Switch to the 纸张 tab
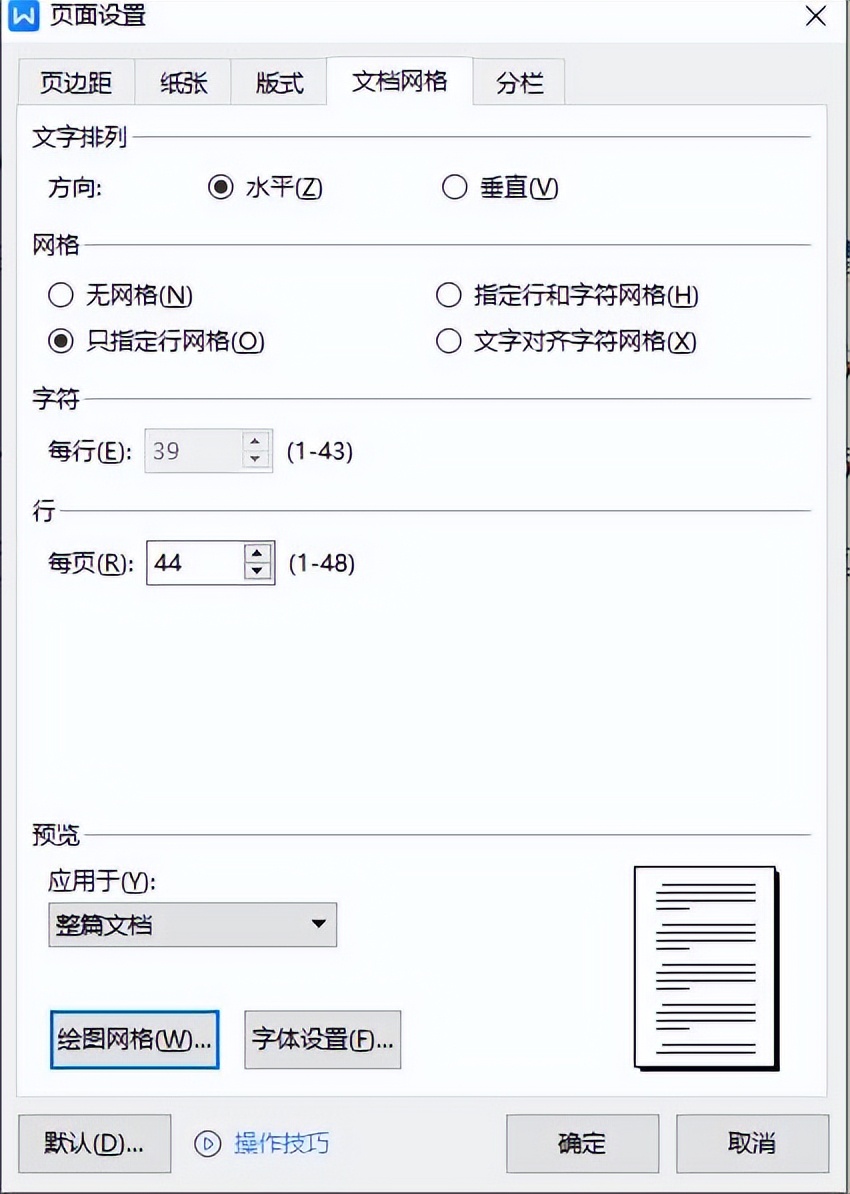This screenshot has height=1194, width=850. click(x=184, y=82)
